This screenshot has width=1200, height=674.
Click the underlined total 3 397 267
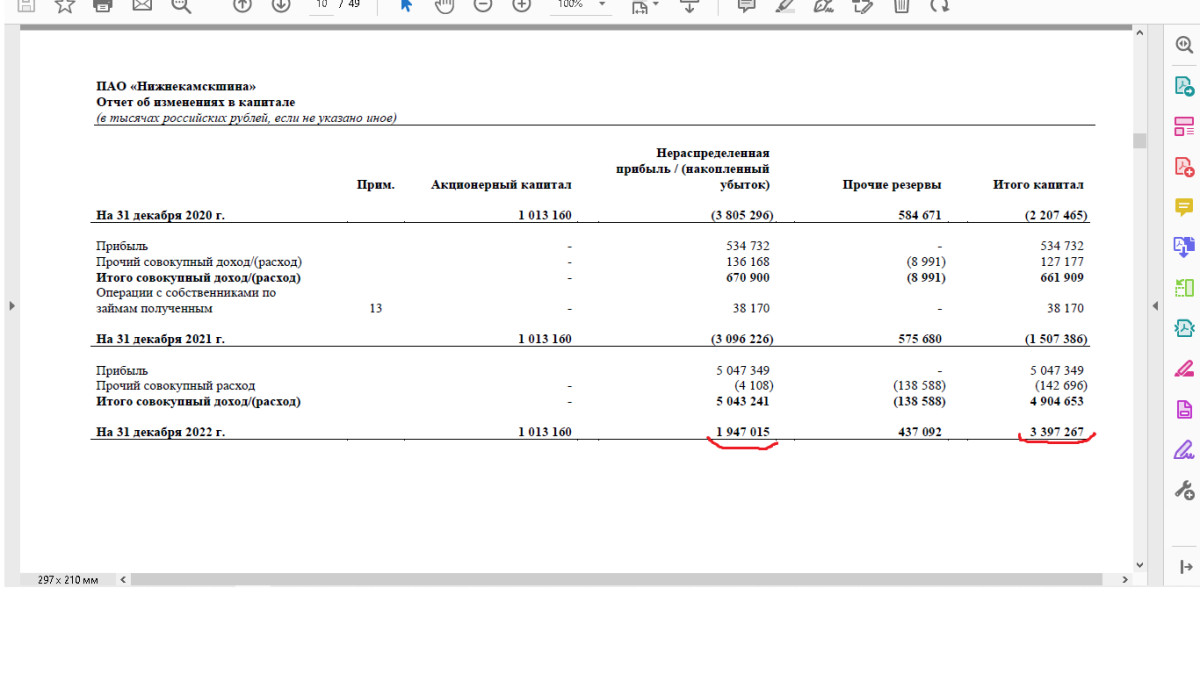tap(1057, 432)
